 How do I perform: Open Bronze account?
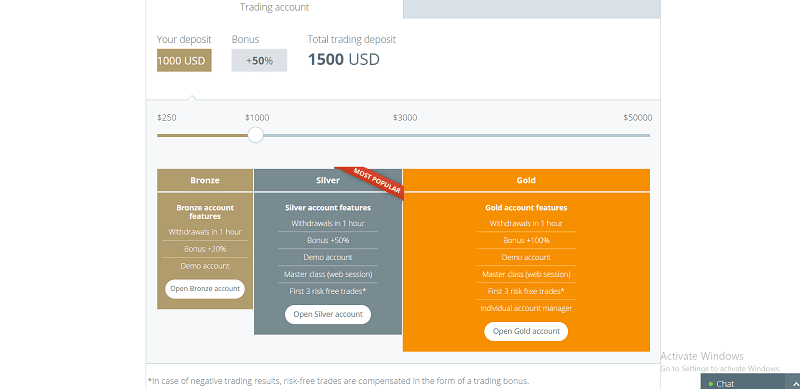205,289
